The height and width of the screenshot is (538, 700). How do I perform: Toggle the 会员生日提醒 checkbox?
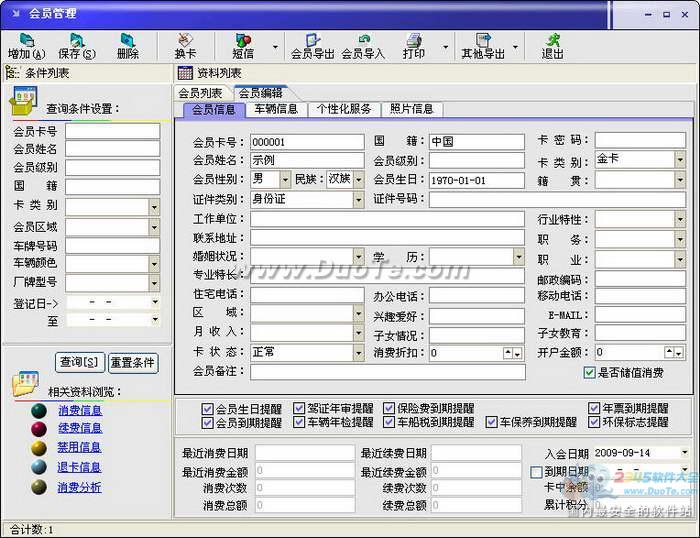(207, 408)
